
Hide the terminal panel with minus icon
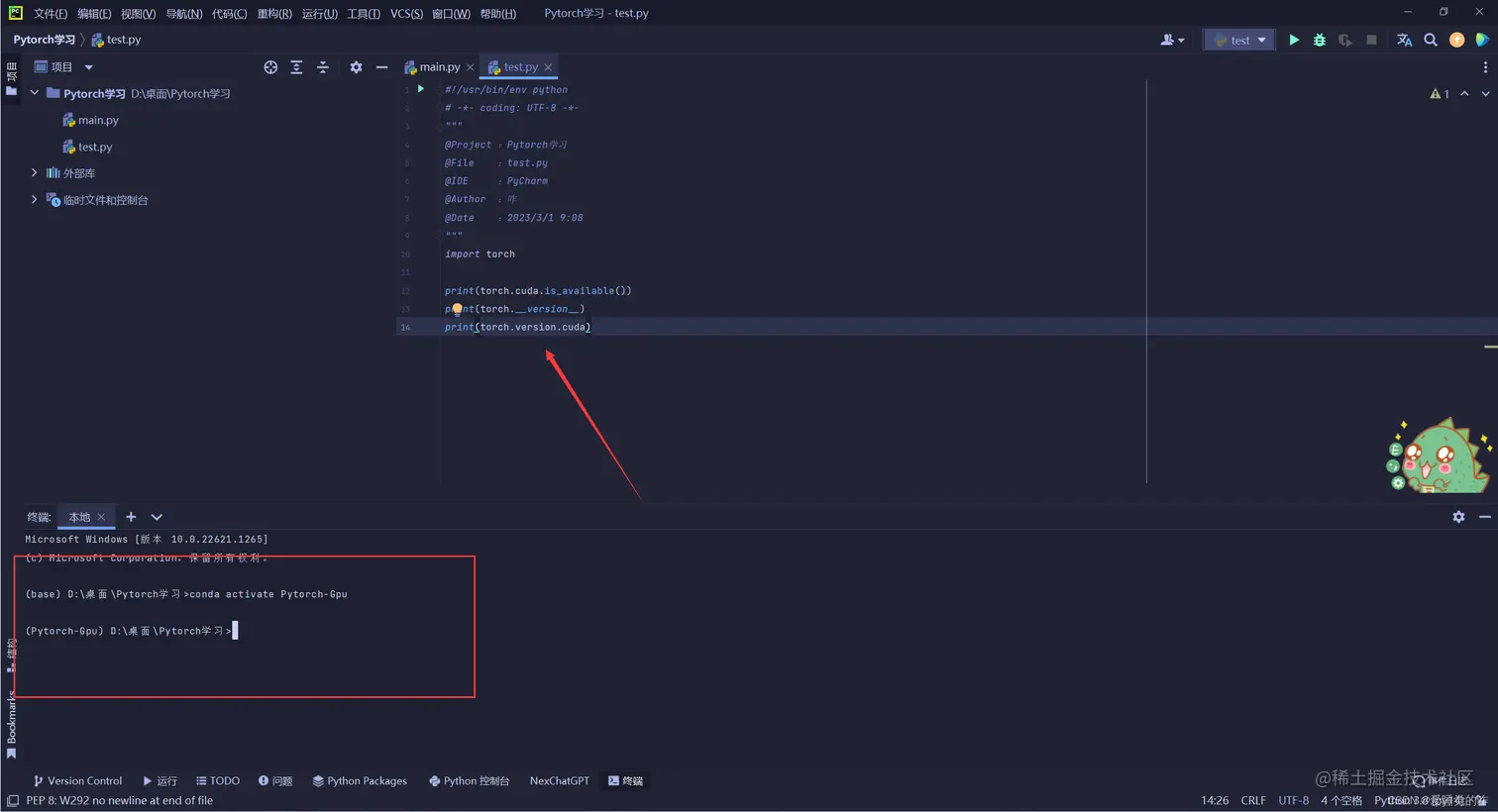(x=1484, y=517)
